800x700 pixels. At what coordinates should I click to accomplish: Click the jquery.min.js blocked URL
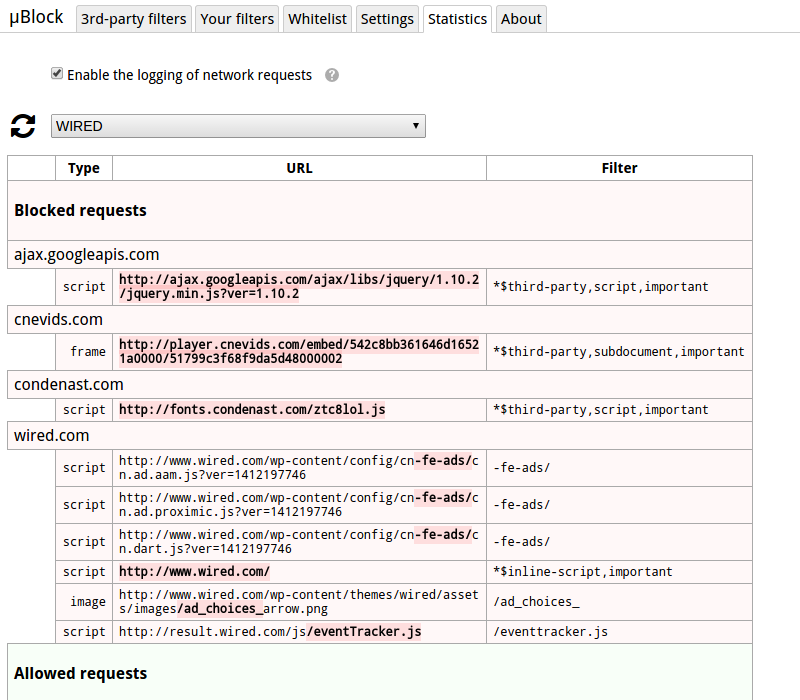click(x=299, y=287)
